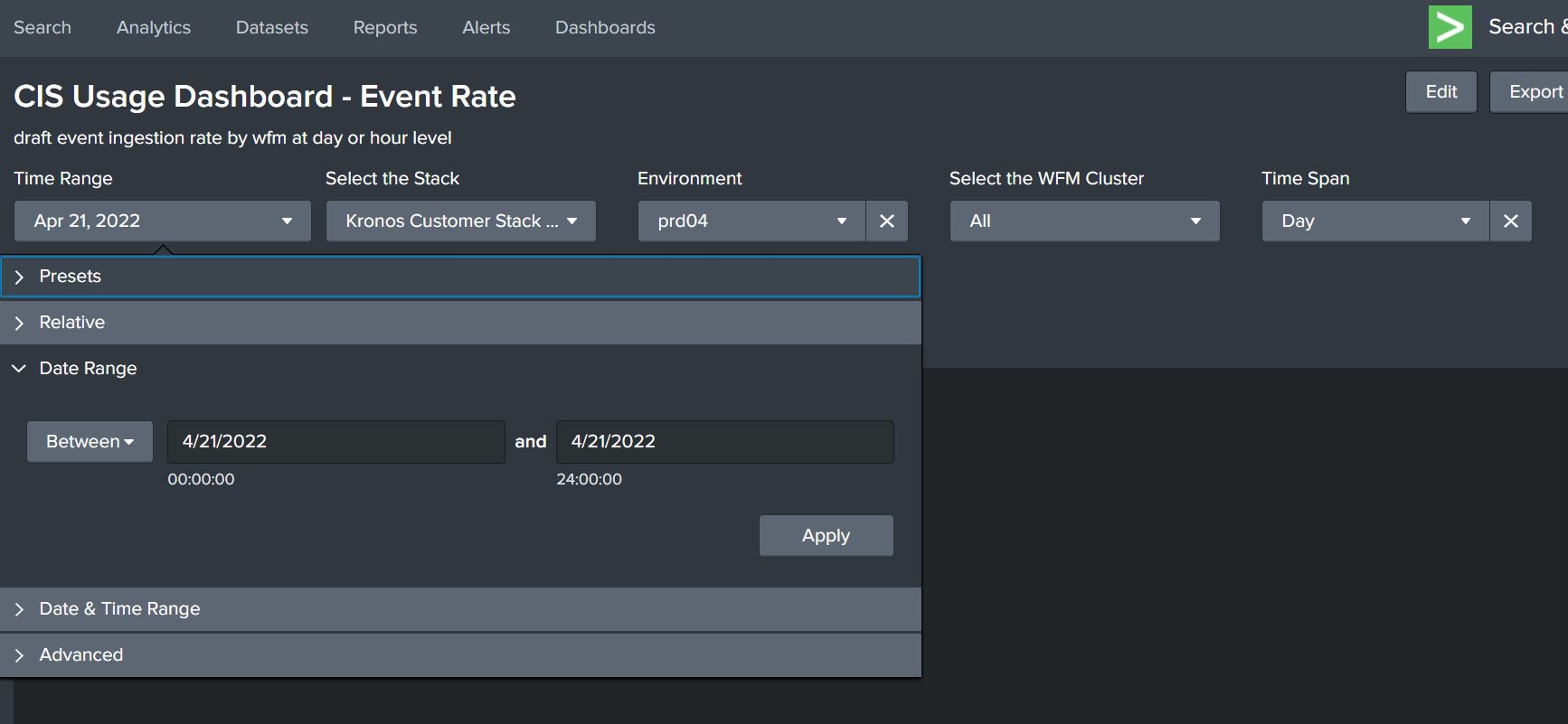Expand the Presets section chevron
1568x724 pixels.
coord(19,277)
